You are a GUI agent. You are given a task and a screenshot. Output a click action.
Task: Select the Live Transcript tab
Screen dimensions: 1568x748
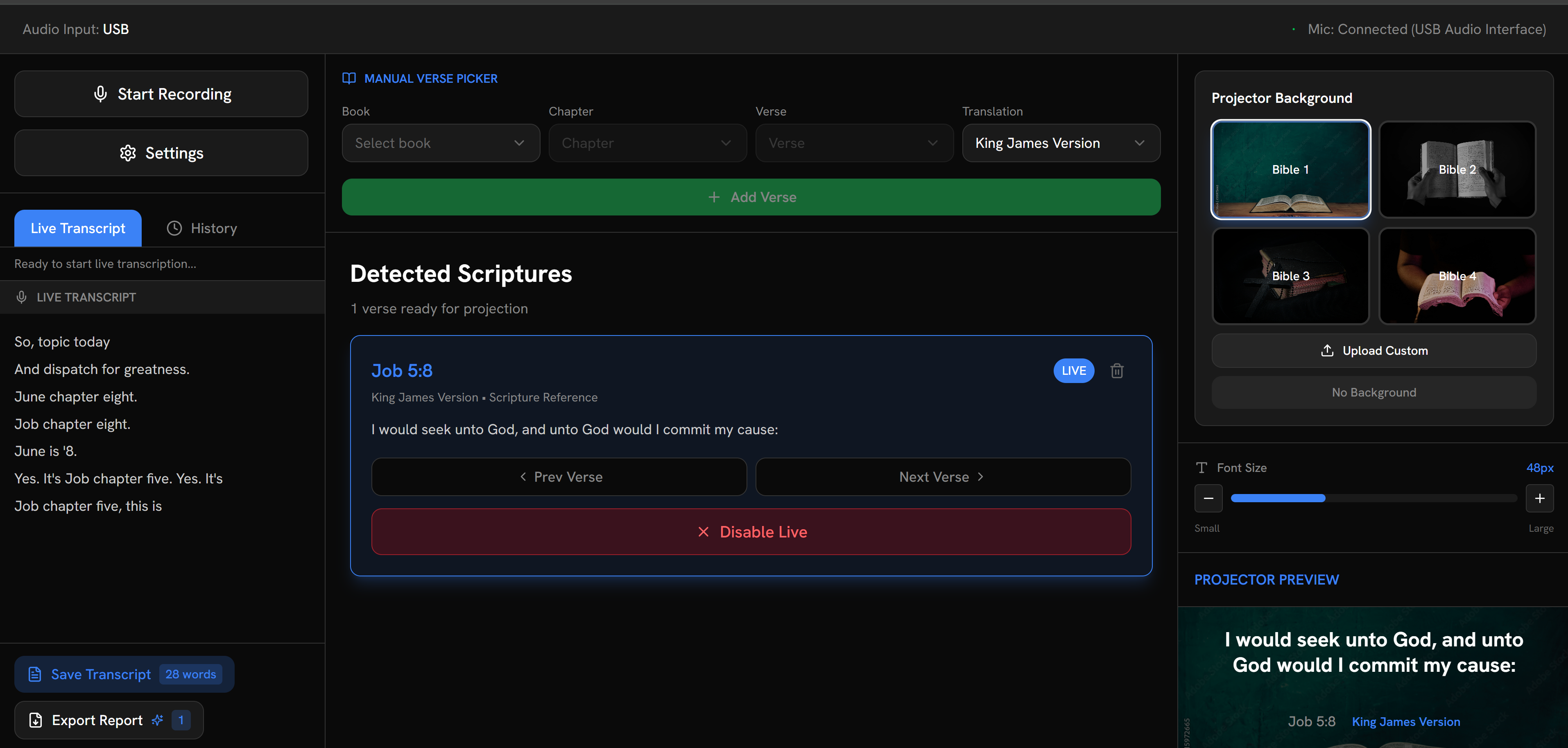[x=77, y=228]
